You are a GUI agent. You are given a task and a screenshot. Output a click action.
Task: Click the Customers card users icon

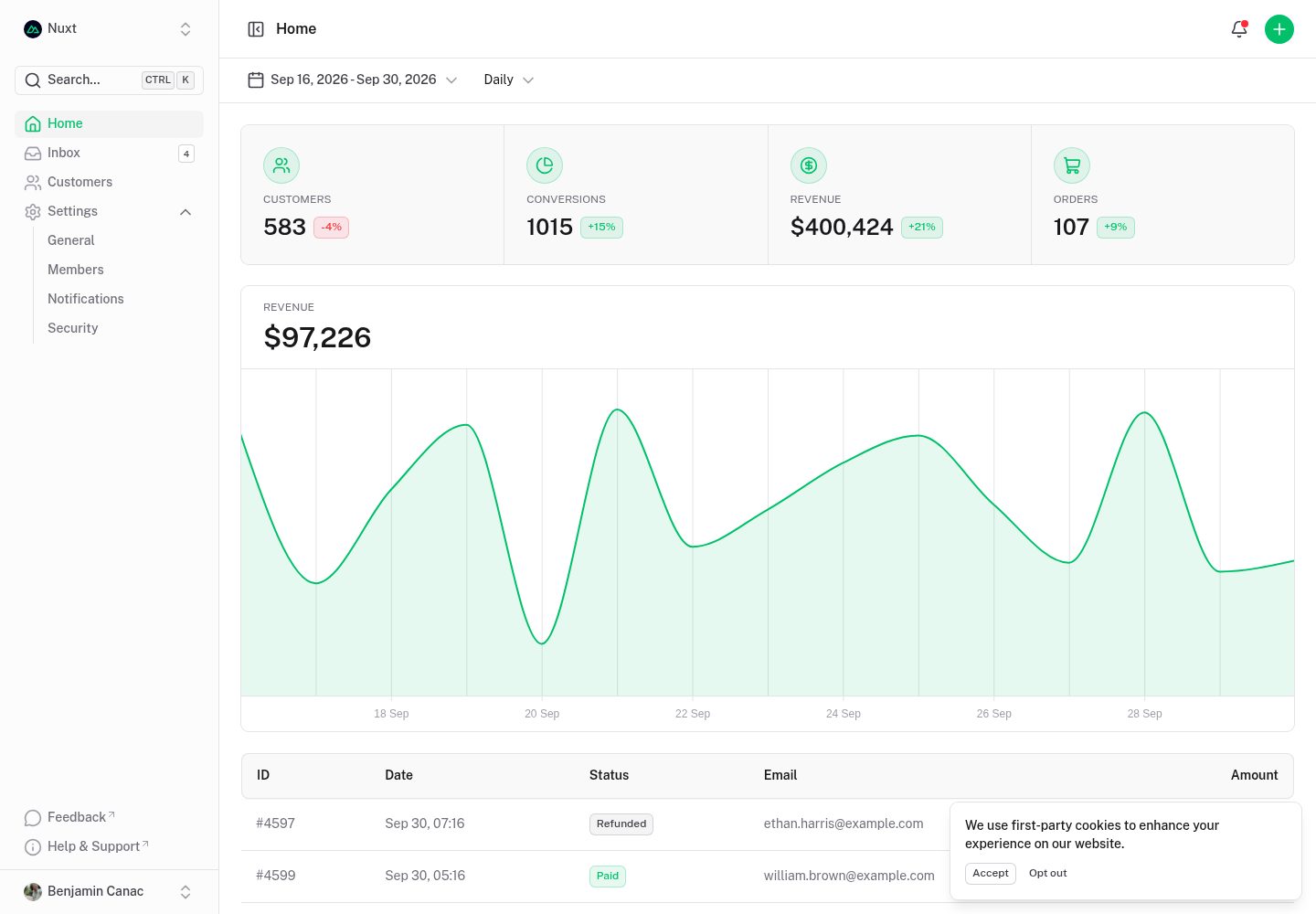point(281,165)
